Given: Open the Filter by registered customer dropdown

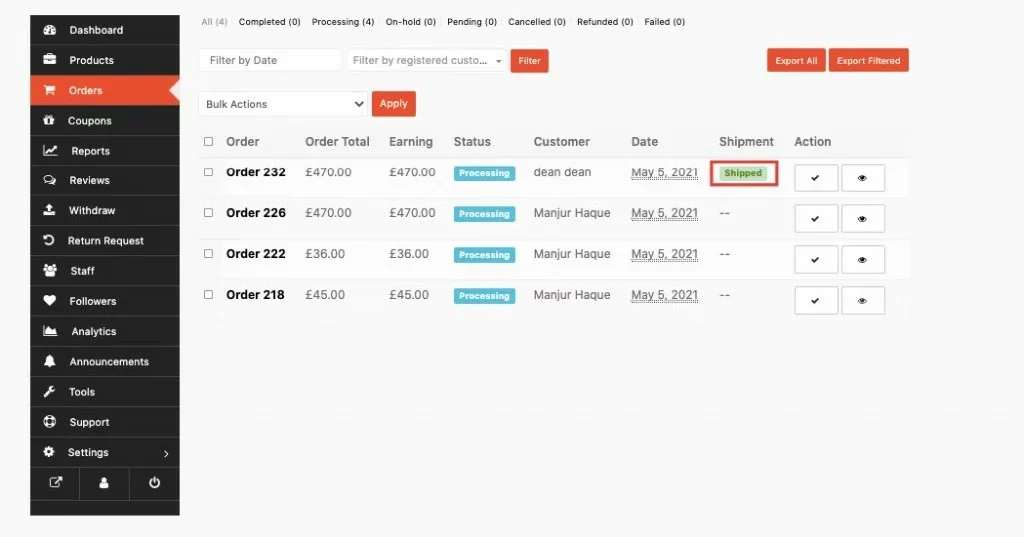Looking at the screenshot, I should click(427, 60).
